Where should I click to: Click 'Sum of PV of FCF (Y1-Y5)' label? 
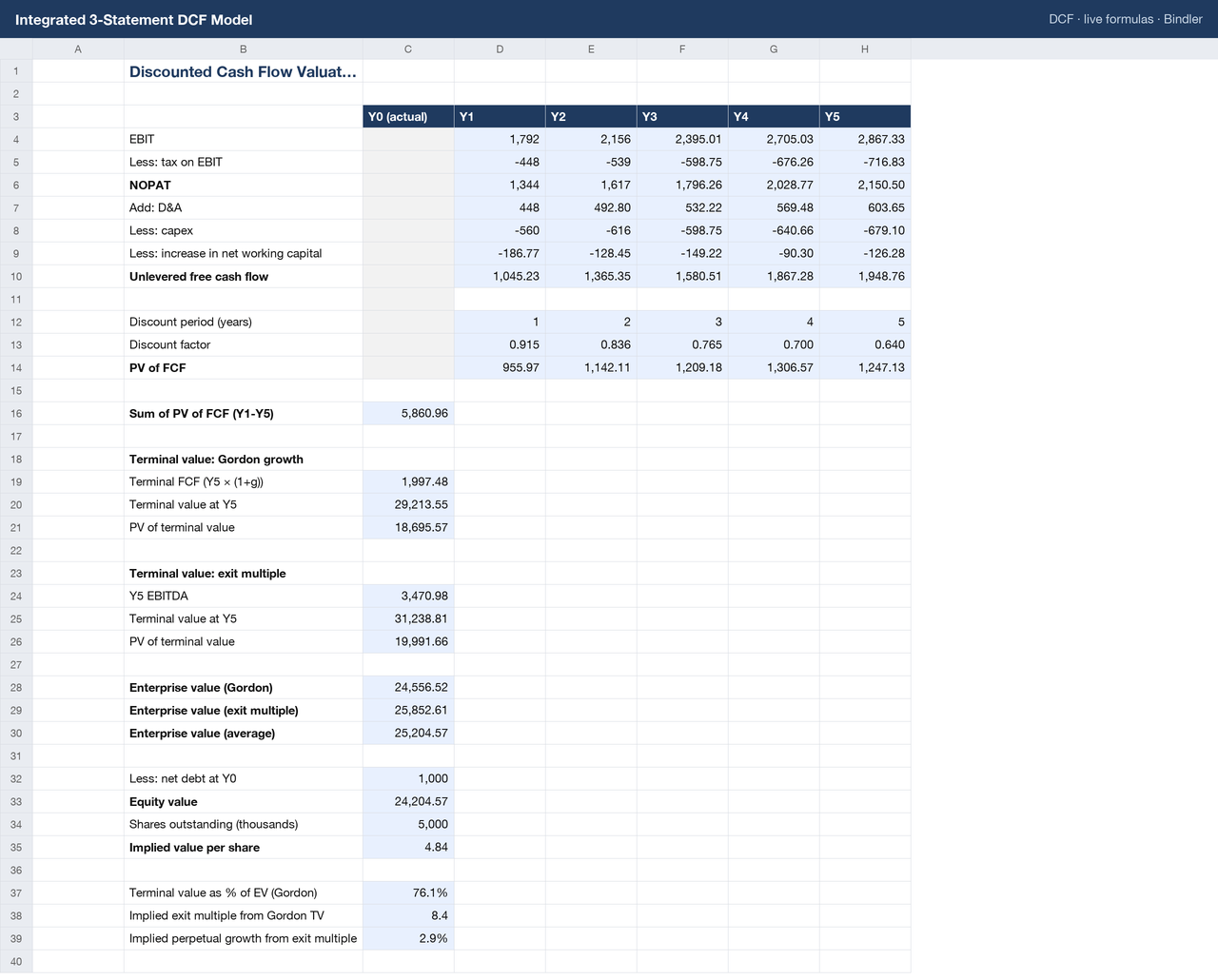[243, 414]
